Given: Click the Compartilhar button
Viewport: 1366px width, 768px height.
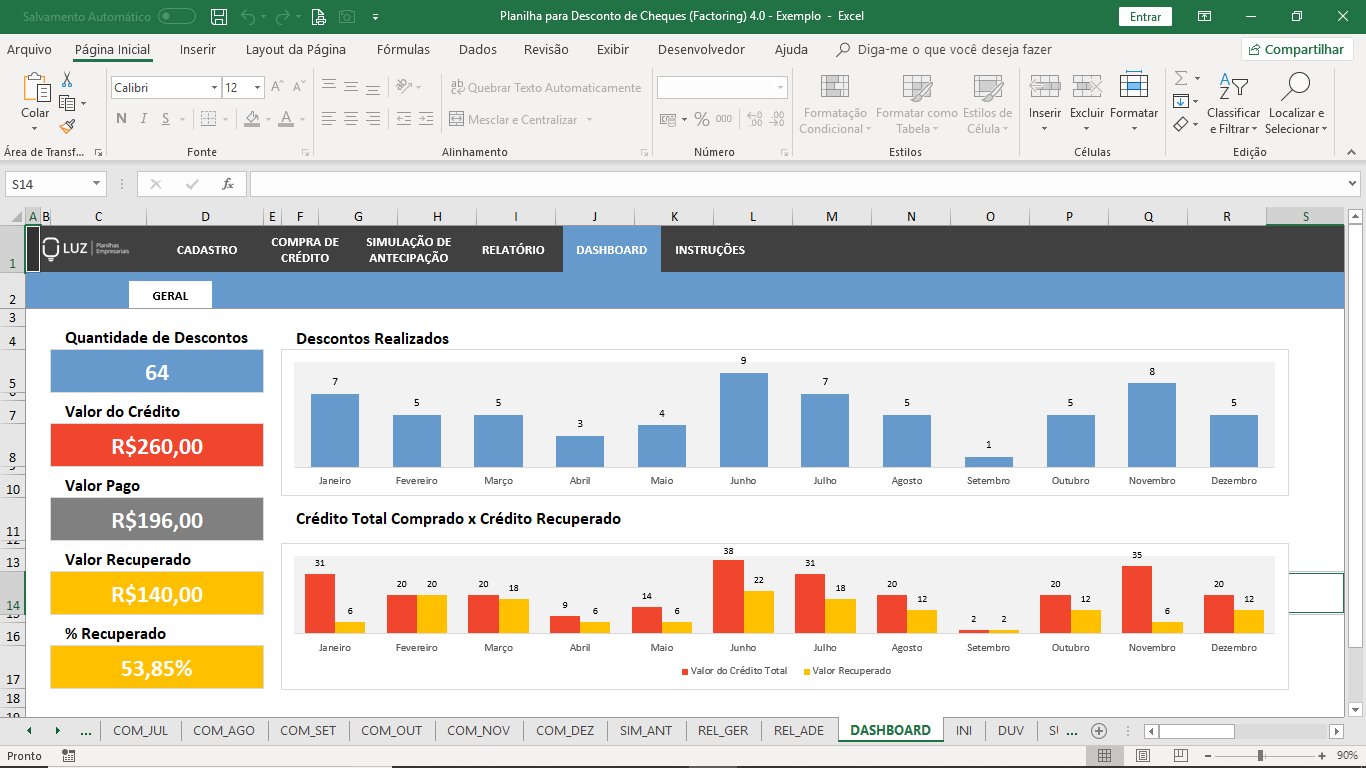Looking at the screenshot, I should pyautogui.click(x=1297, y=49).
